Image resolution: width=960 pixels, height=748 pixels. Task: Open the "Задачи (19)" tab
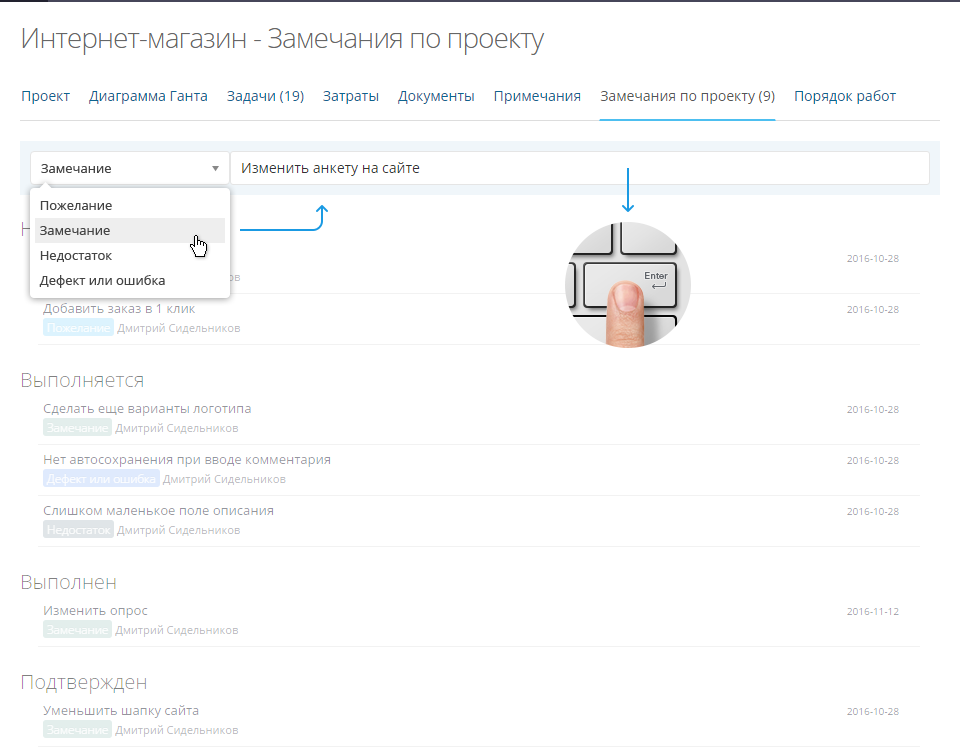(x=265, y=96)
